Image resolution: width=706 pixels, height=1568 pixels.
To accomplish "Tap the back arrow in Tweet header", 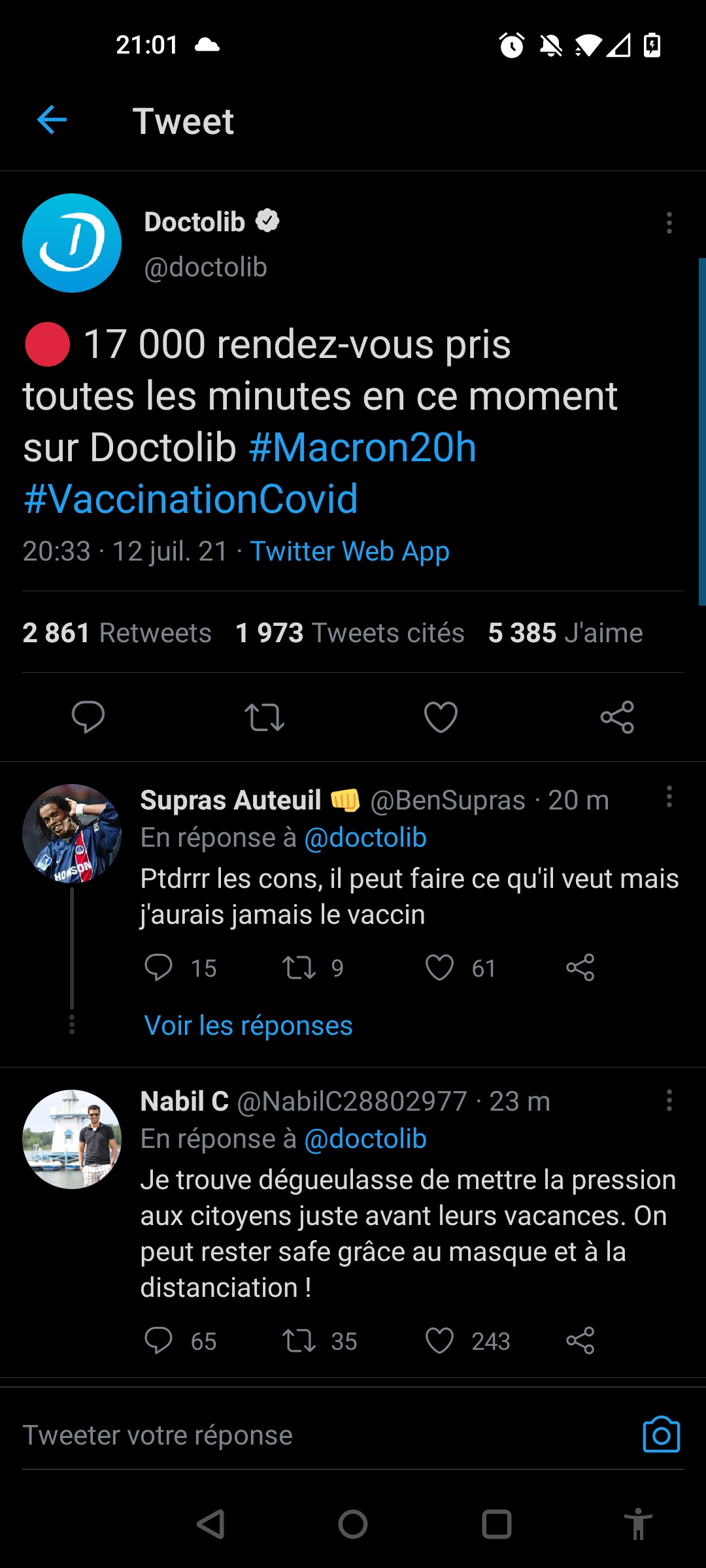I will pyautogui.click(x=52, y=120).
